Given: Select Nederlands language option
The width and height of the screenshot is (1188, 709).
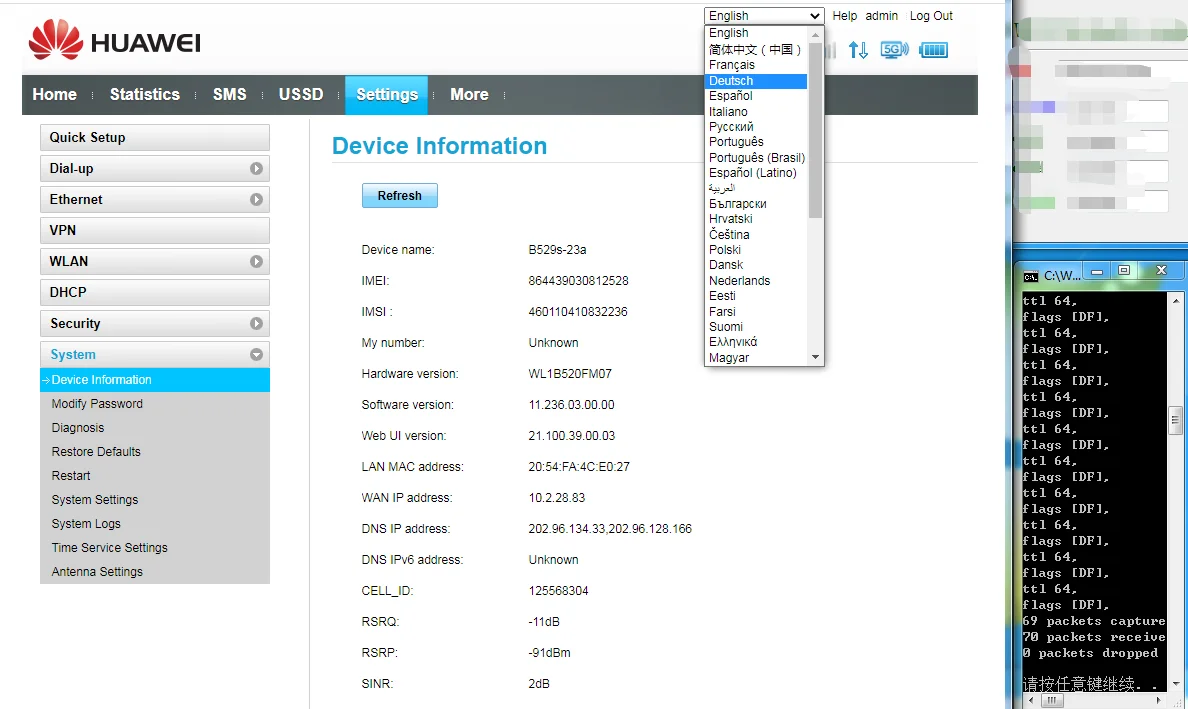Looking at the screenshot, I should [x=756, y=281].
